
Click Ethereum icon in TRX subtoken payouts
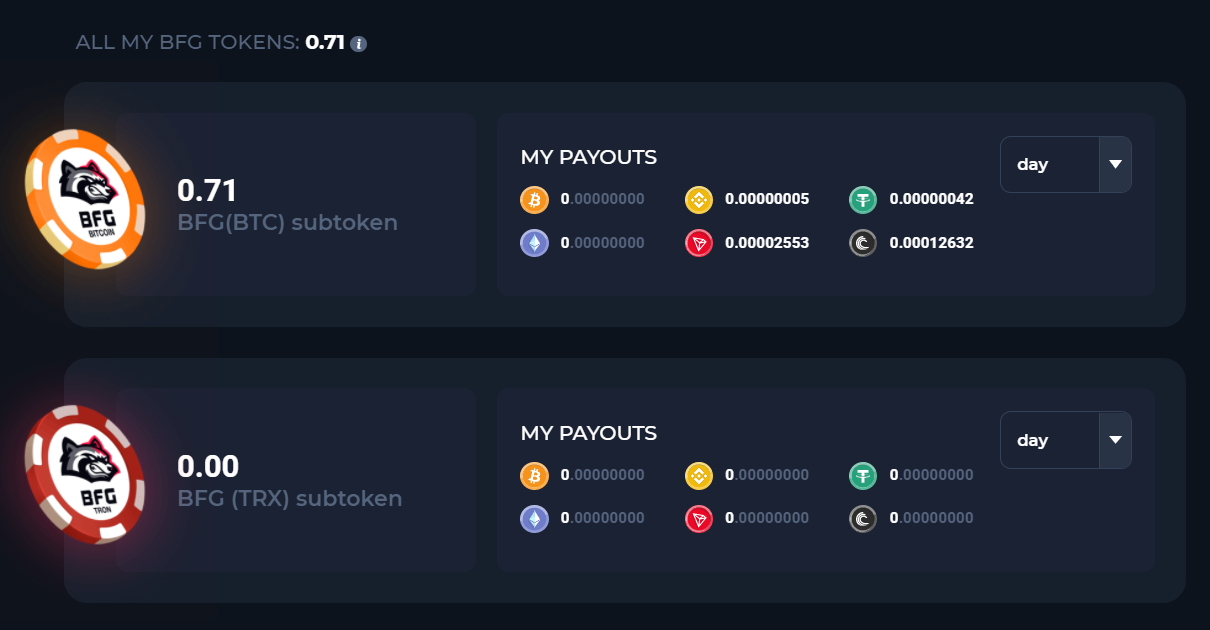pyautogui.click(x=535, y=518)
